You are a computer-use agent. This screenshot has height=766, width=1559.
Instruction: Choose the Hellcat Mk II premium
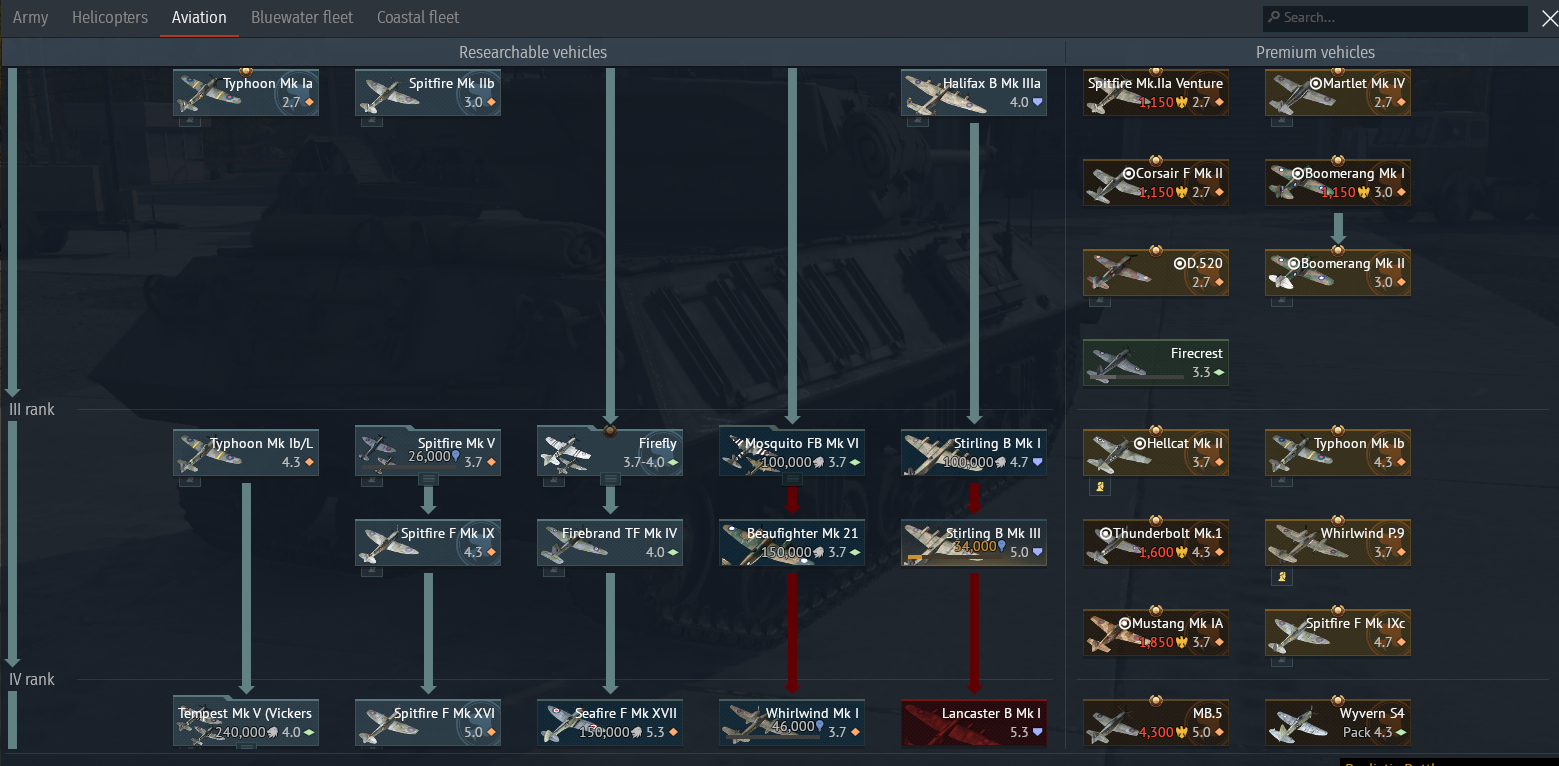(1156, 452)
